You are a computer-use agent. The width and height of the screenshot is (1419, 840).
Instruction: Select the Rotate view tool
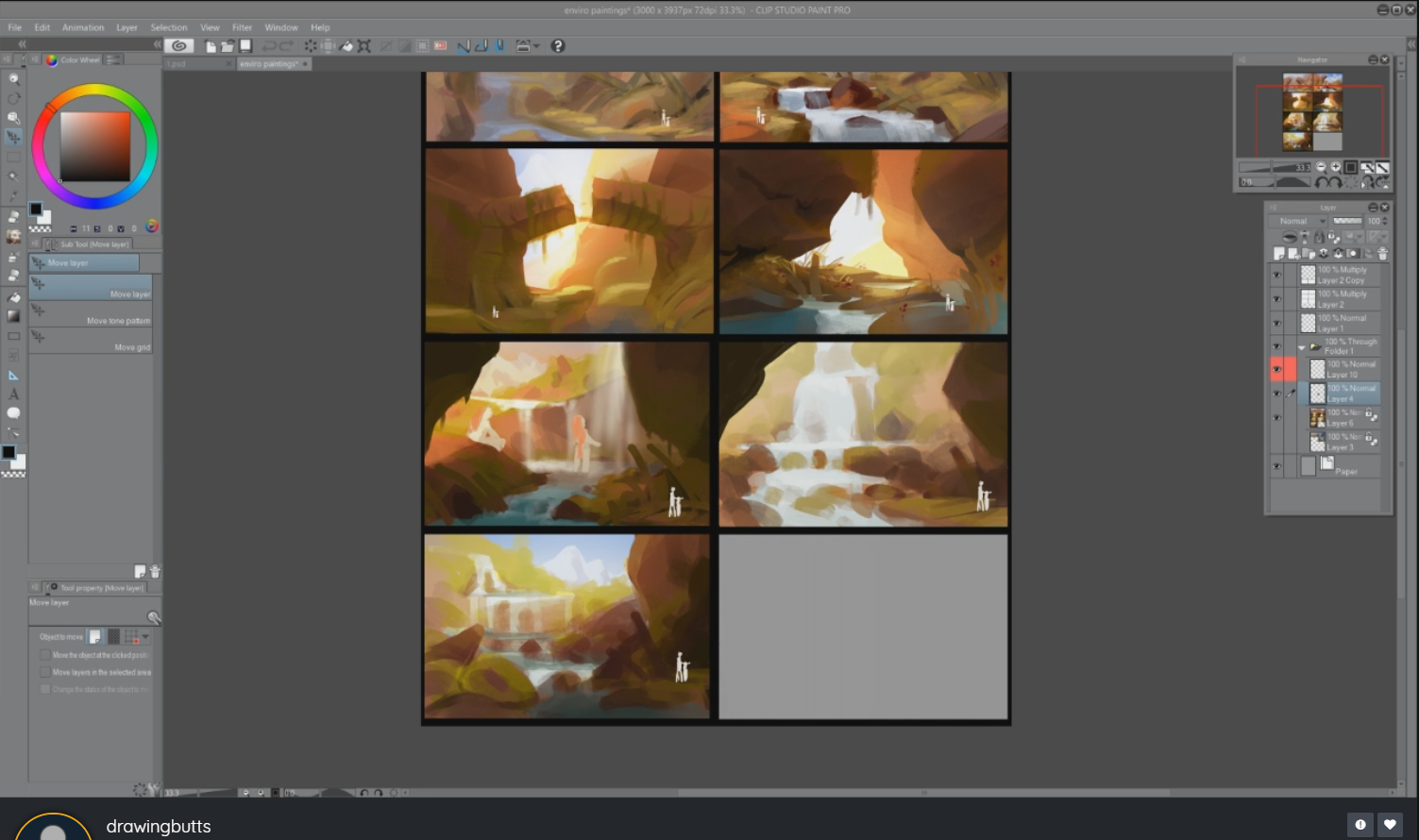pyautogui.click(x=13, y=98)
